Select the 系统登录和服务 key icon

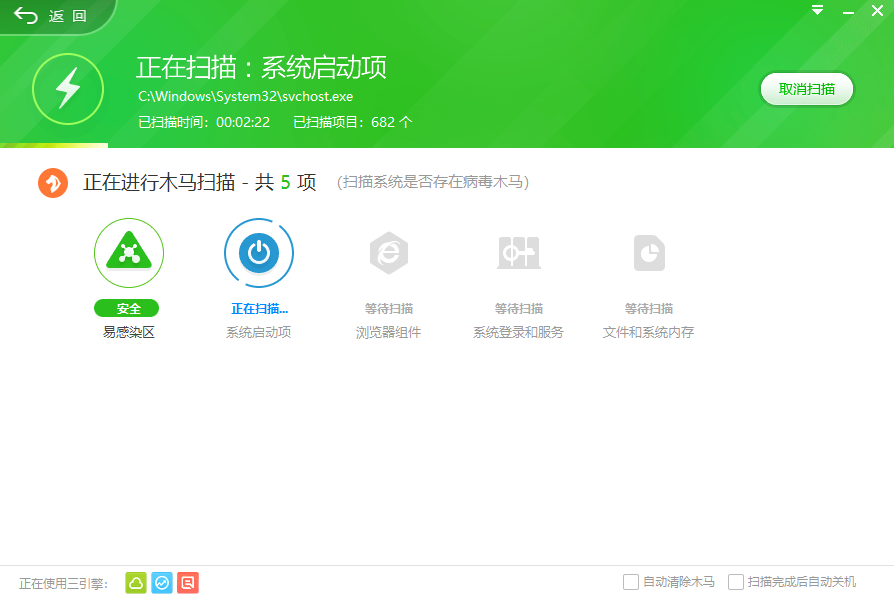[519, 253]
